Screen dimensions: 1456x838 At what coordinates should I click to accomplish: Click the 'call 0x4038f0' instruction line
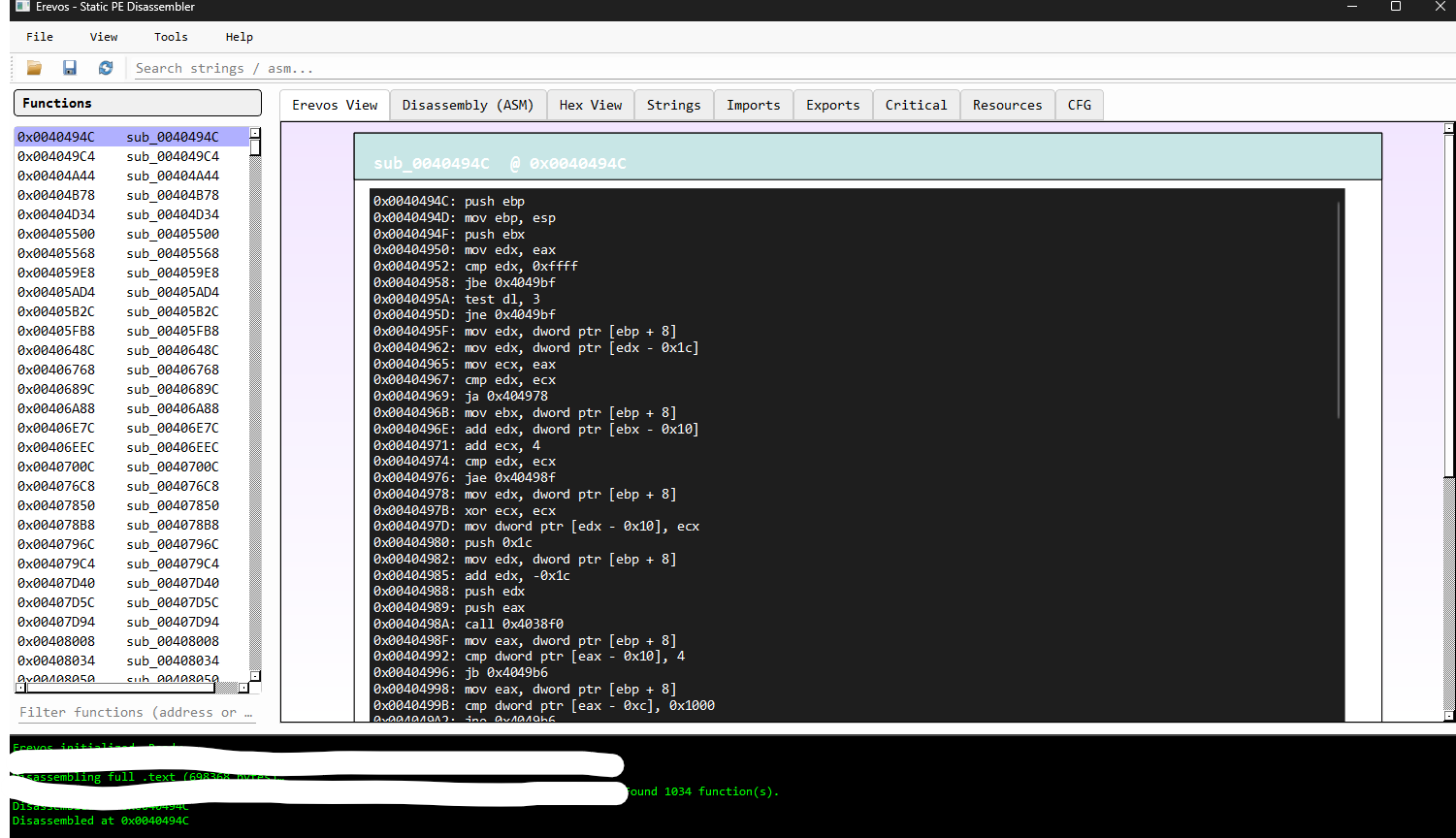tap(469, 624)
